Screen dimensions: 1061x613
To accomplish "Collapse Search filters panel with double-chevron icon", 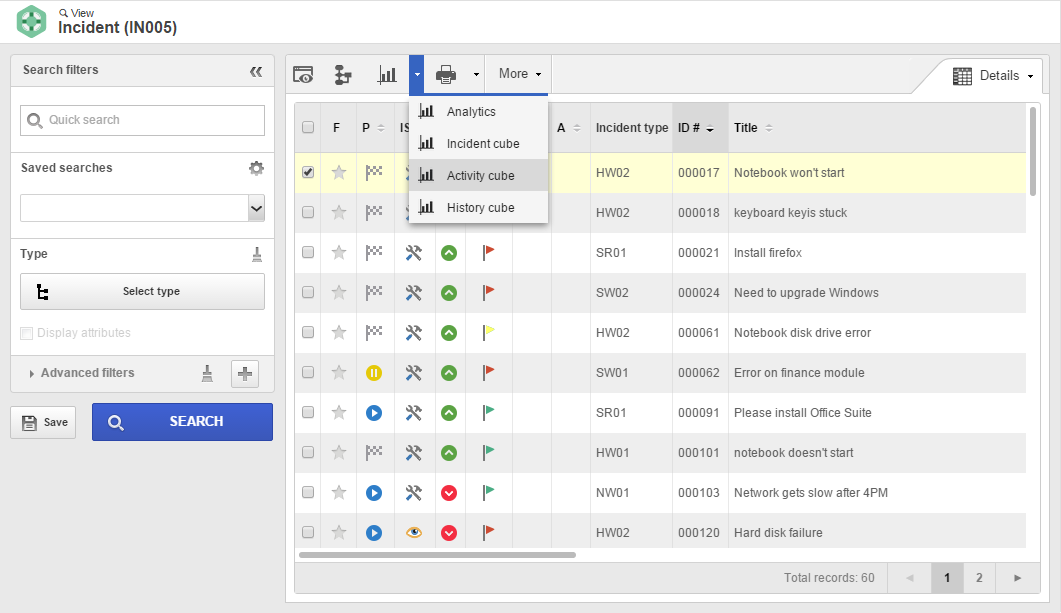I will pos(256,71).
